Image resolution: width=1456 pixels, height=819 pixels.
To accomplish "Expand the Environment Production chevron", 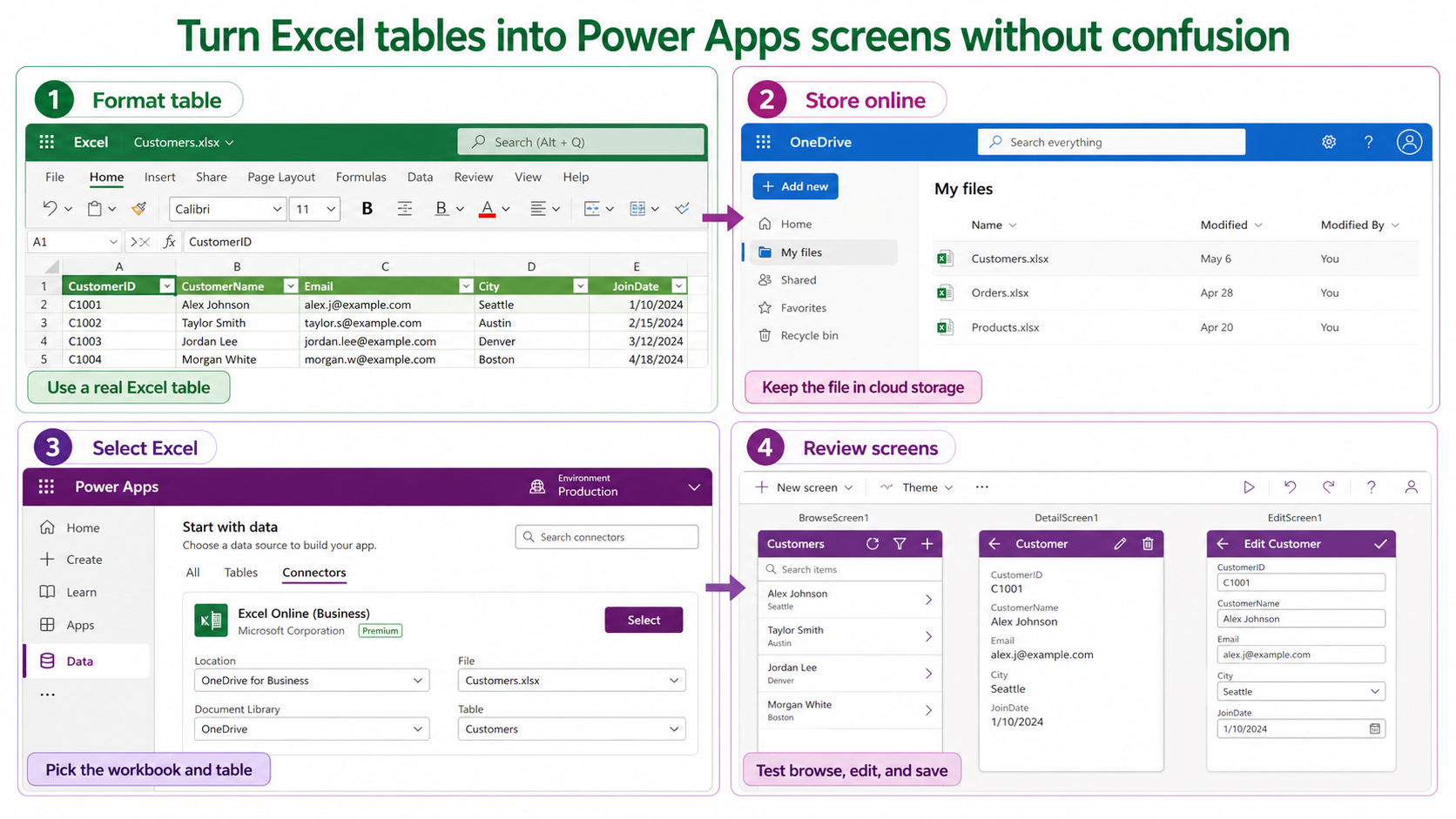I will 694,487.
